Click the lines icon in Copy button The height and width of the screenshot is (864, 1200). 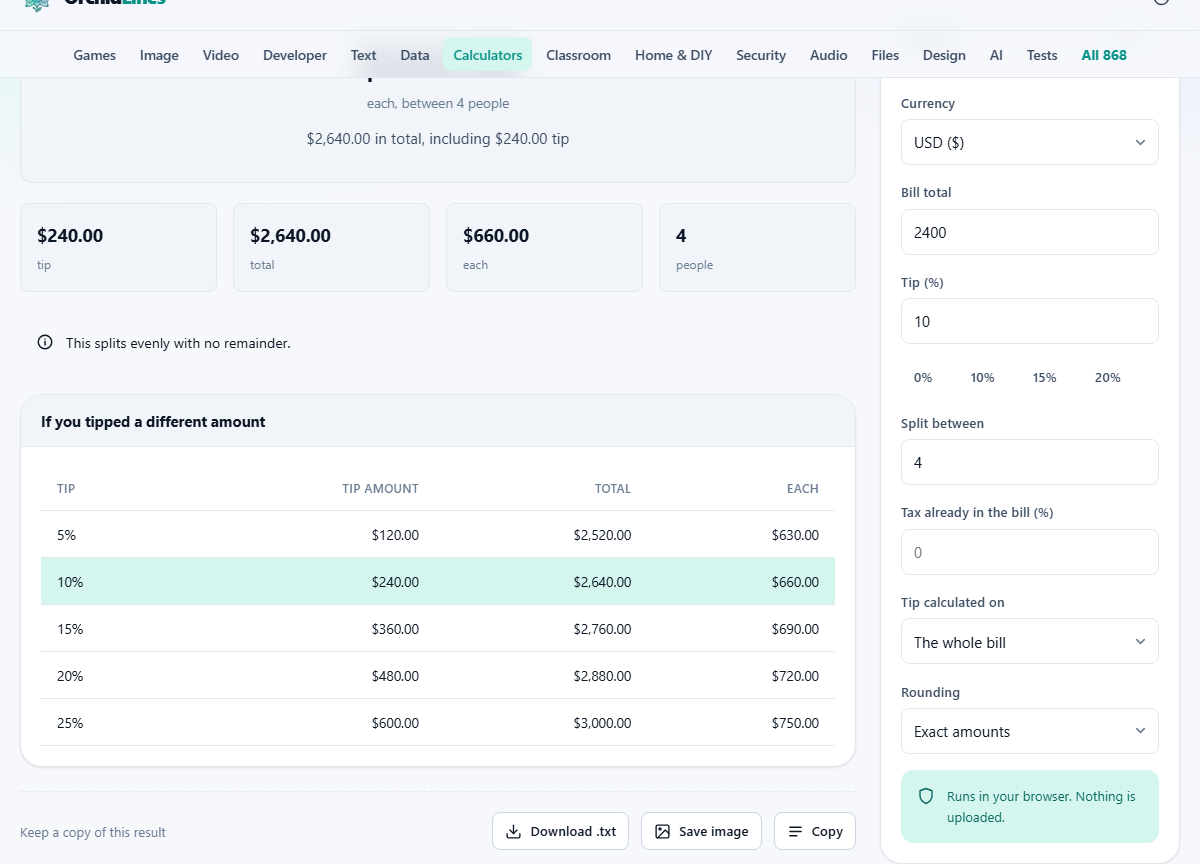click(x=796, y=832)
